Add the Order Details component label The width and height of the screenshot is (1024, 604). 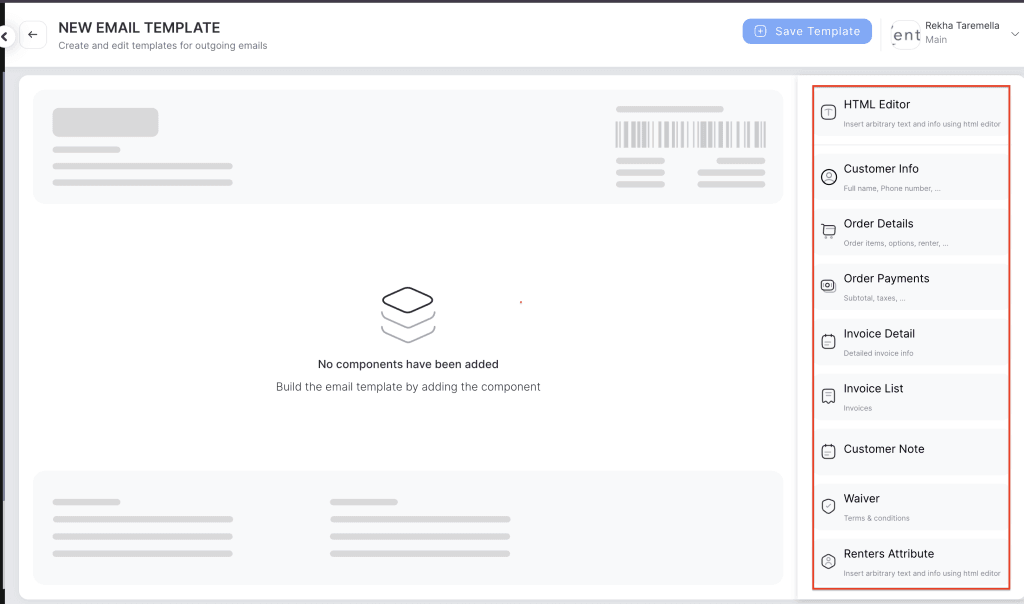coord(878,224)
